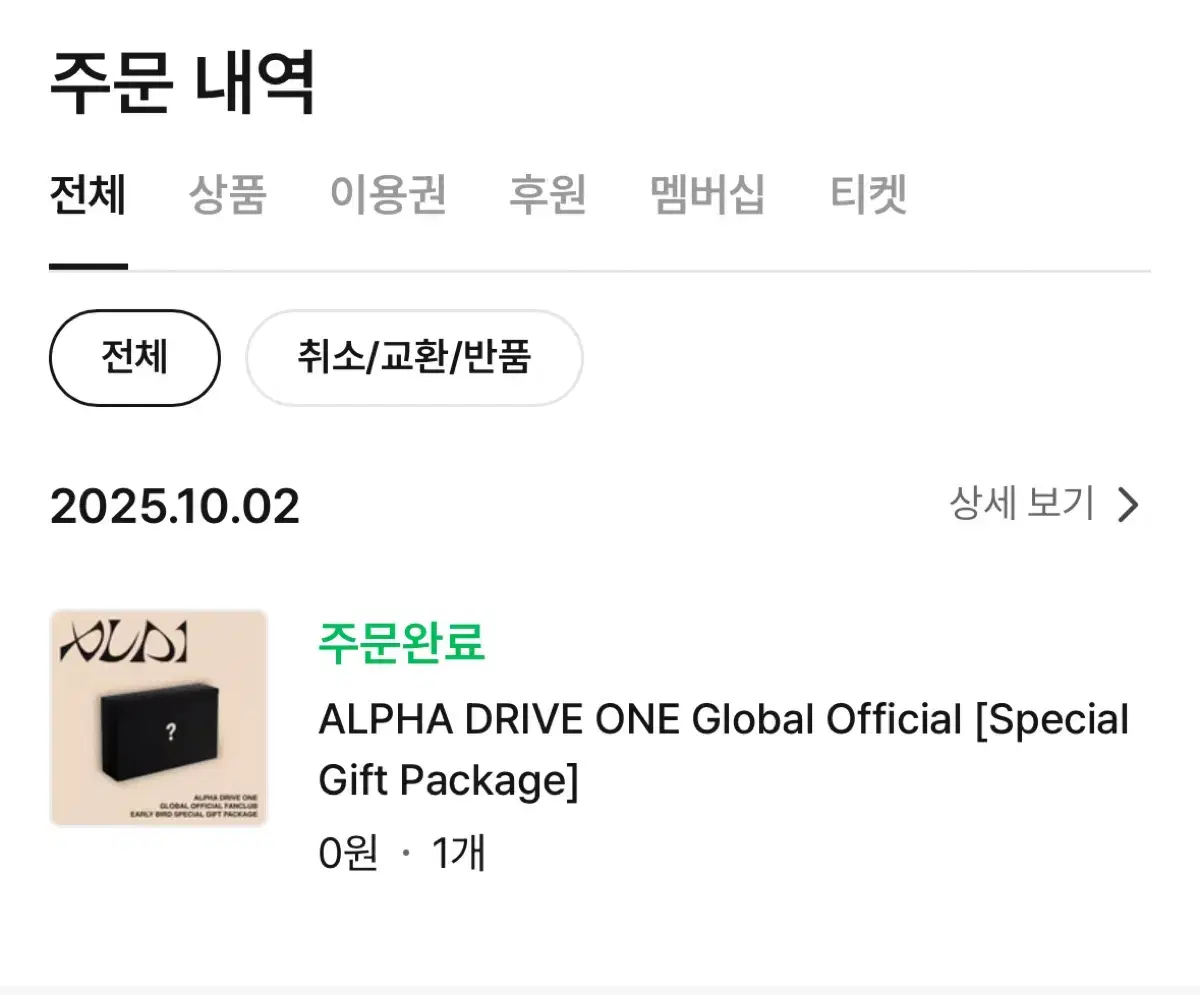The width and height of the screenshot is (1200, 995).
Task: Open the ALPHA DRIVE ONE Global Official product title
Action: pos(724,749)
